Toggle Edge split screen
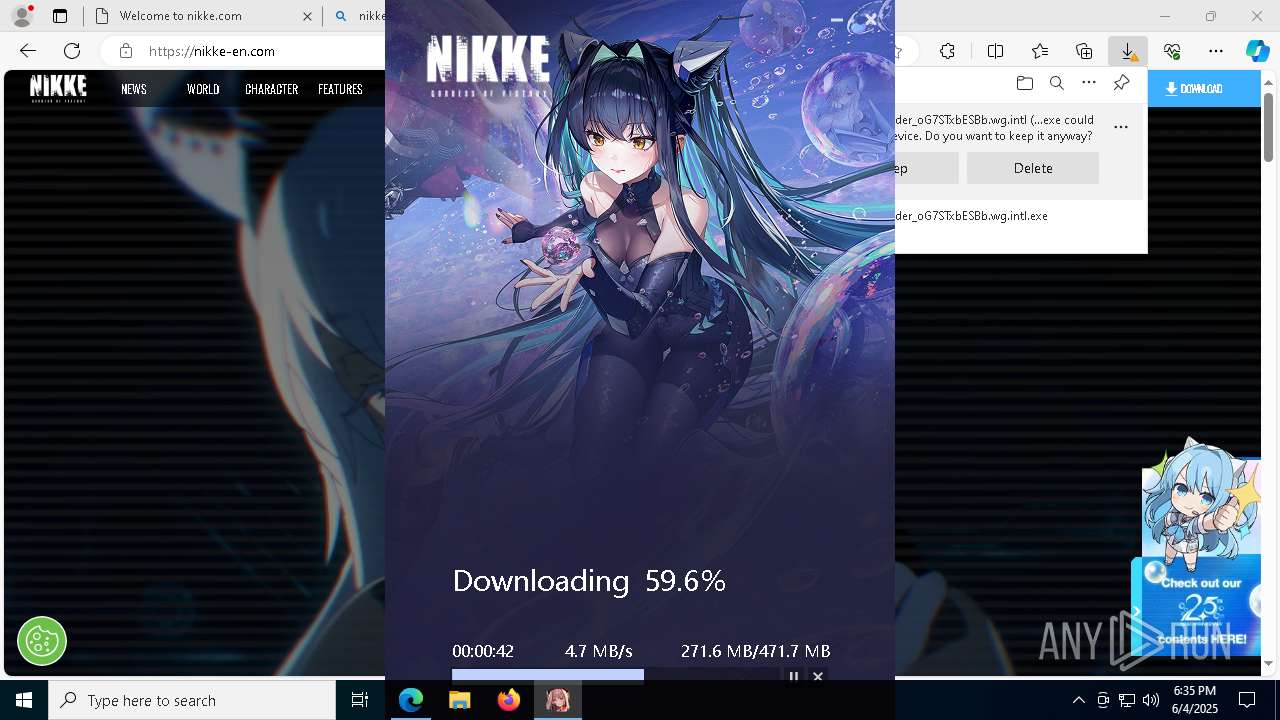The width and height of the screenshot is (1280, 720). click(x=995, y=51)
